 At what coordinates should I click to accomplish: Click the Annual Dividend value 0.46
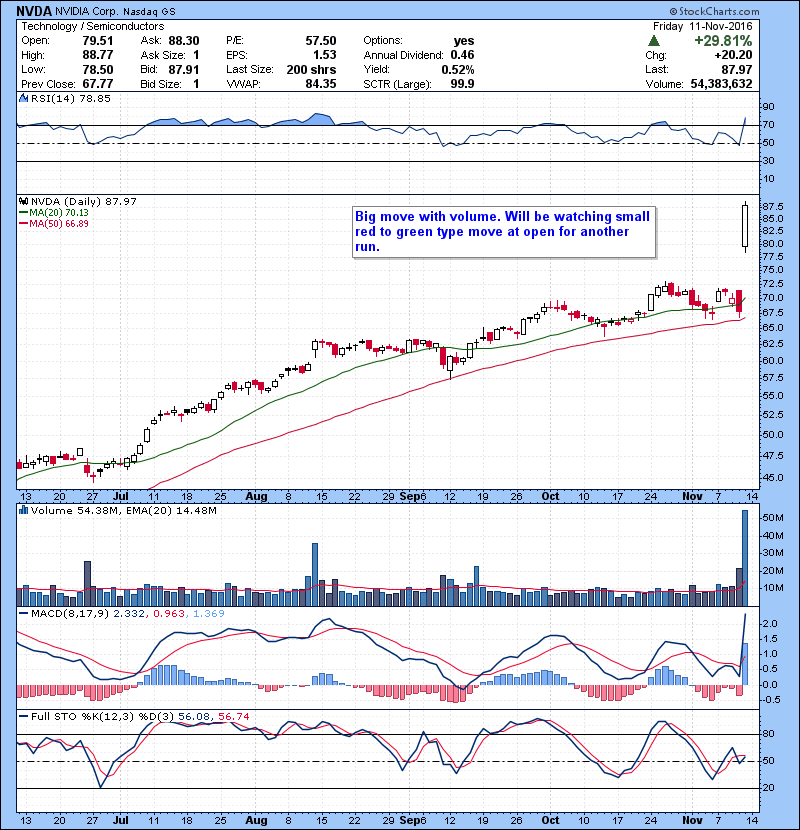click(462, 55)
